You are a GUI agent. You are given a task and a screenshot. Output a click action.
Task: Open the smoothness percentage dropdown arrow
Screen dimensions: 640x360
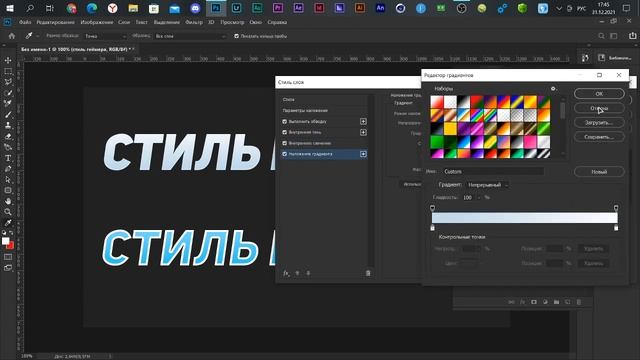(479, 198)
